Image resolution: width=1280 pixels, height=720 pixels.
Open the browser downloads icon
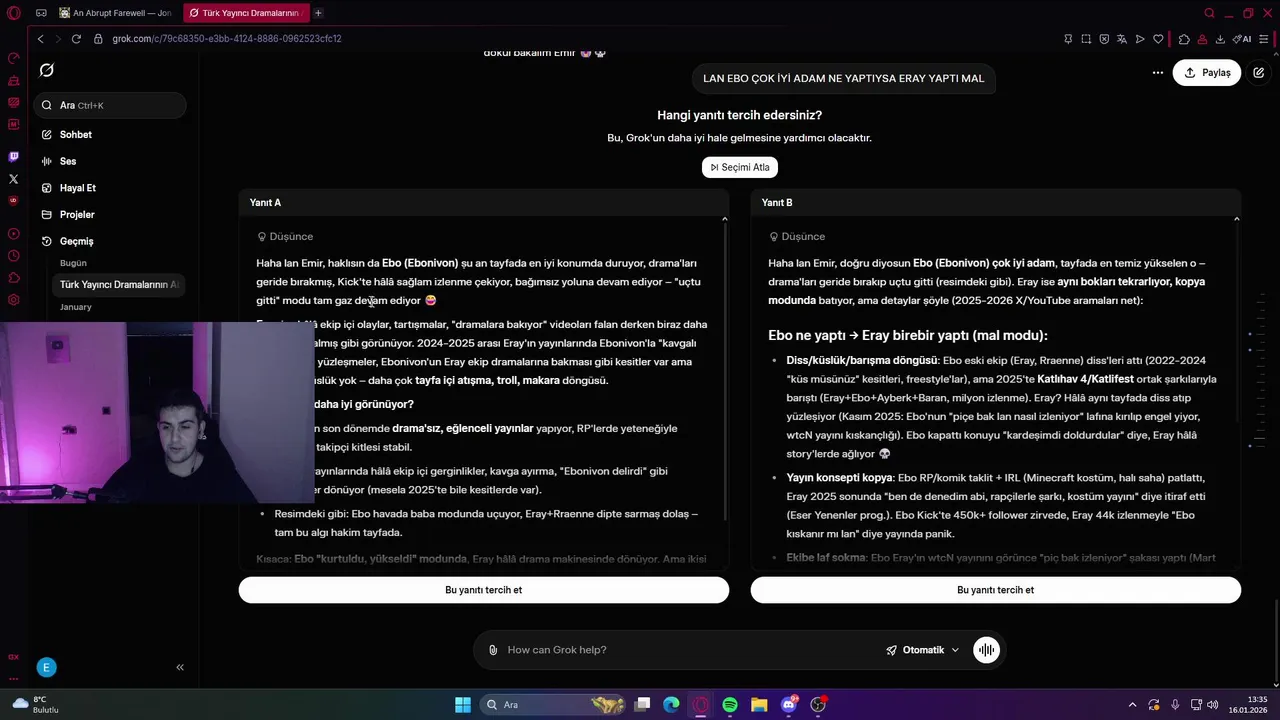(x=1220, y=39)
